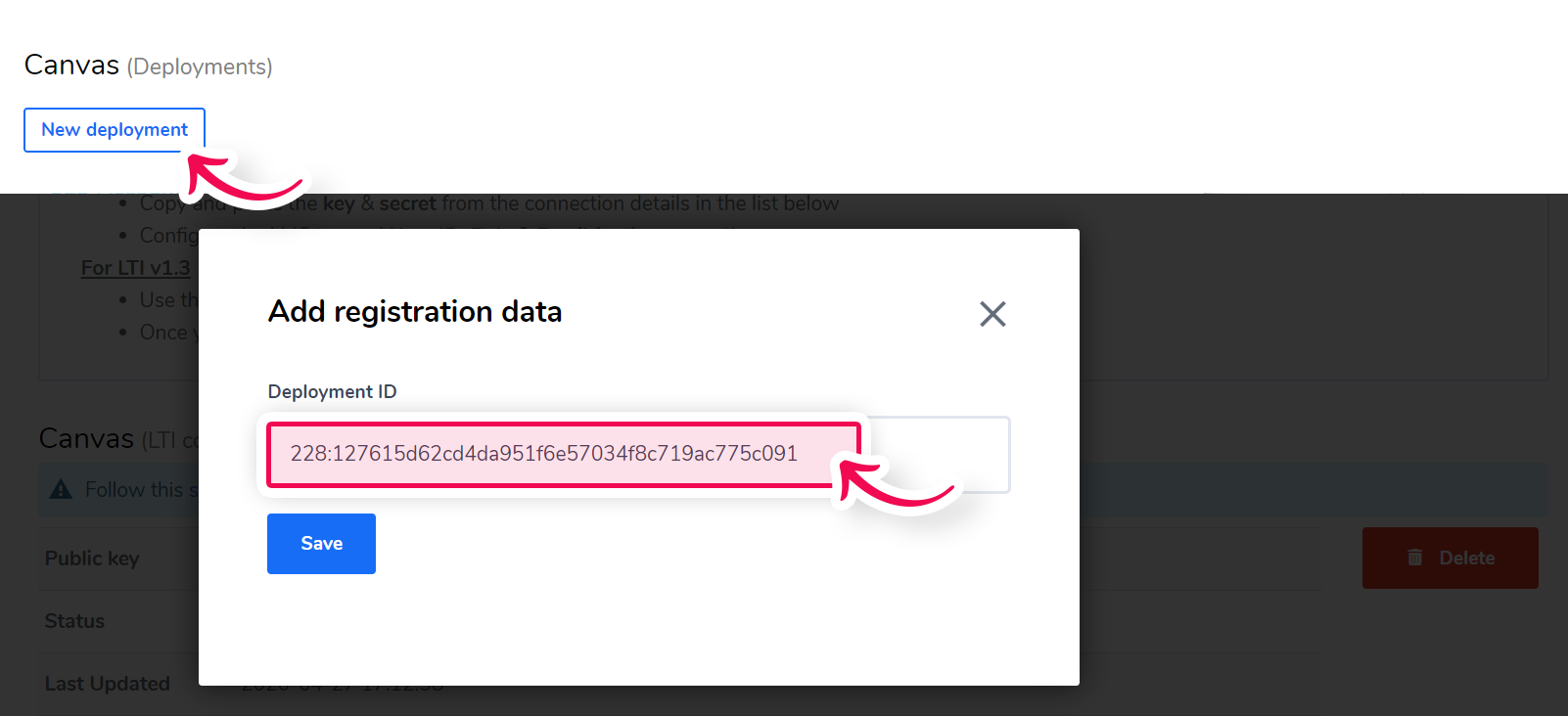Viewport: 1568px width, 716px height.
Task: Click the Follow this alert banner text
Action: pos(142,489)
